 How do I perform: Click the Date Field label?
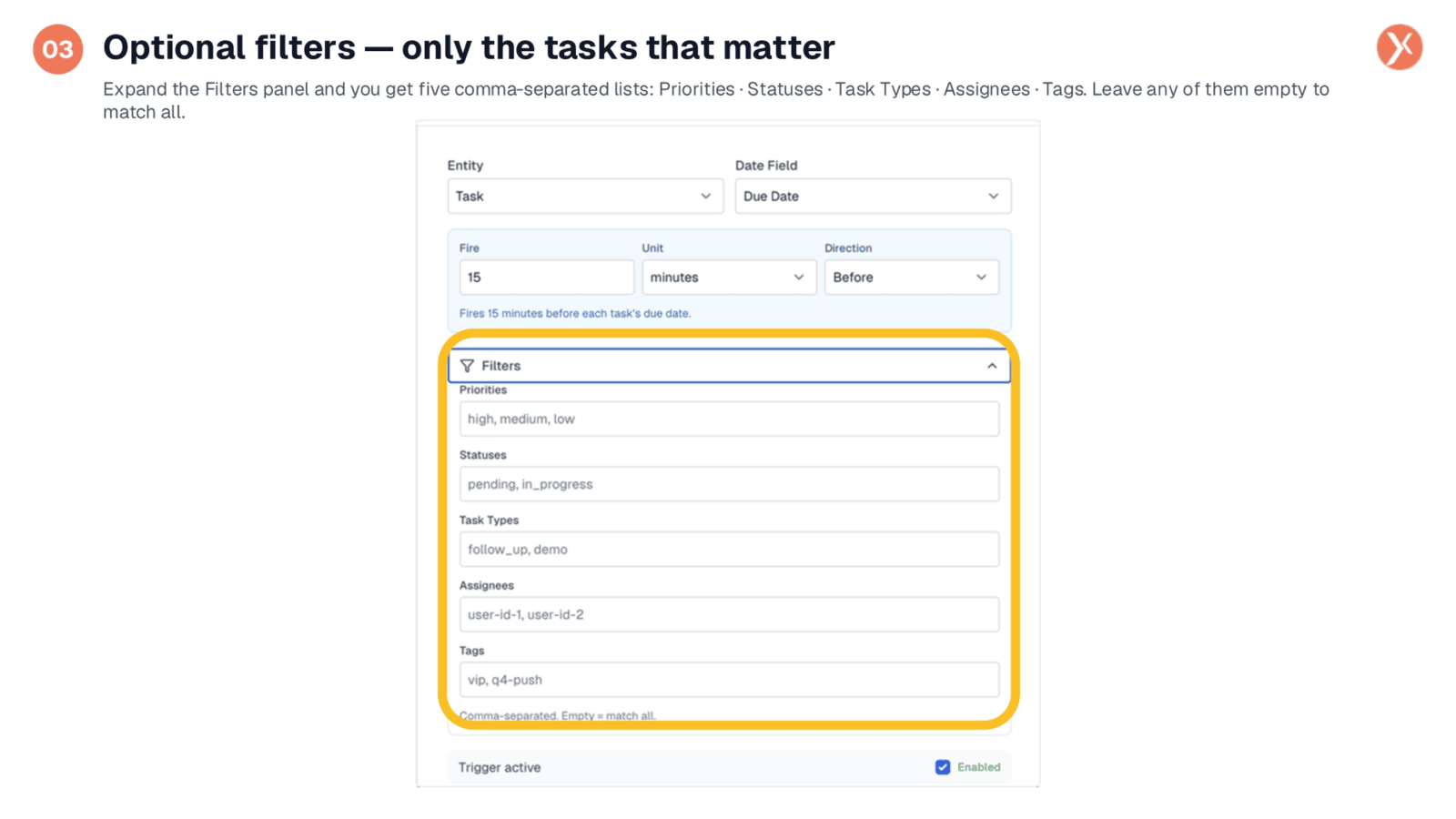pos(766,166)
